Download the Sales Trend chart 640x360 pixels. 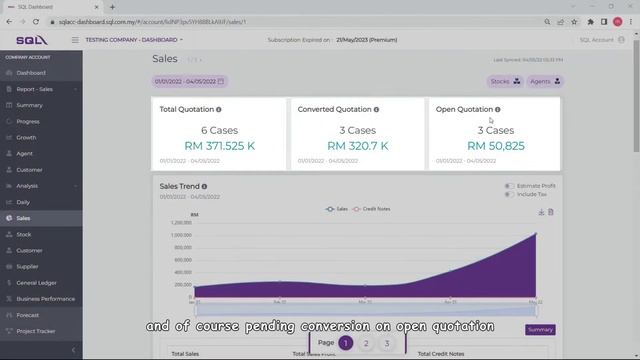[x=541, y=212]
